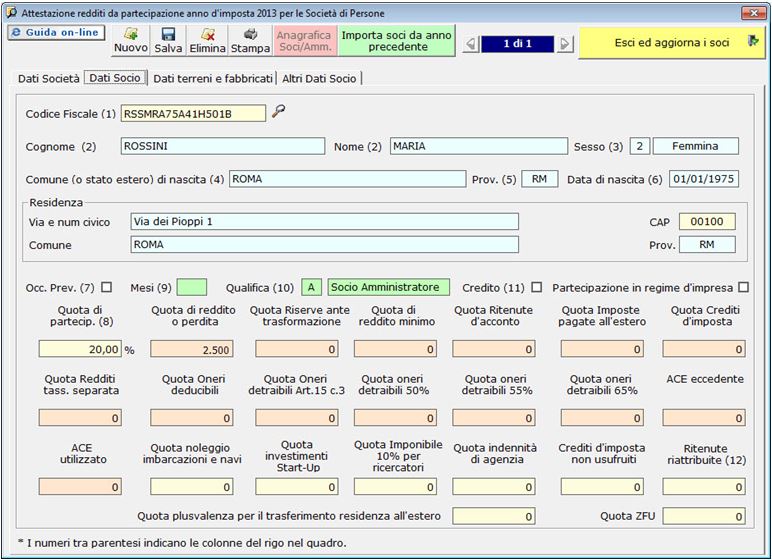Toggle Occ. Prev. (7) checkbox
Screen dimensions: 772x560
(x=106, y=287)
